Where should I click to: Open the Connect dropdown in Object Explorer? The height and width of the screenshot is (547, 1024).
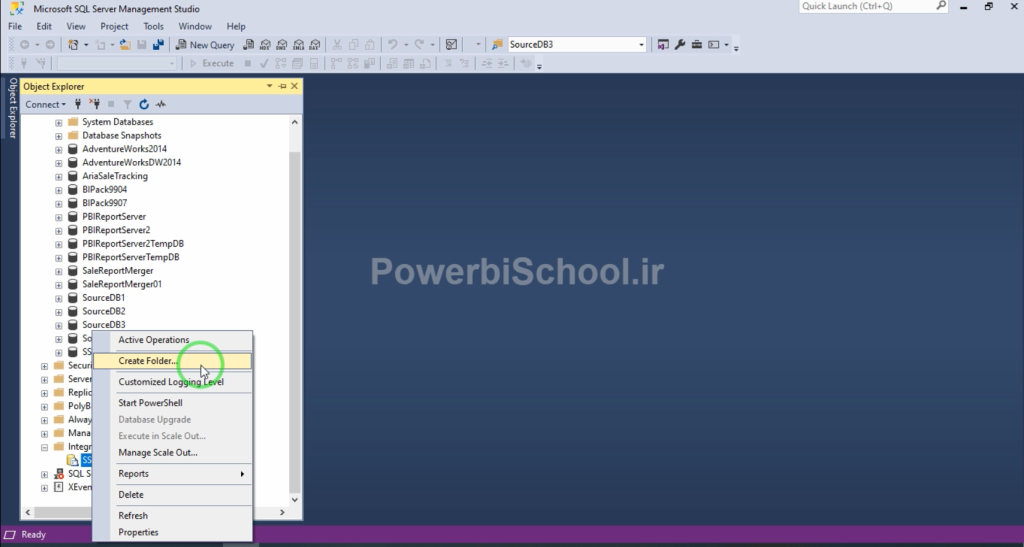pos(46,104)
